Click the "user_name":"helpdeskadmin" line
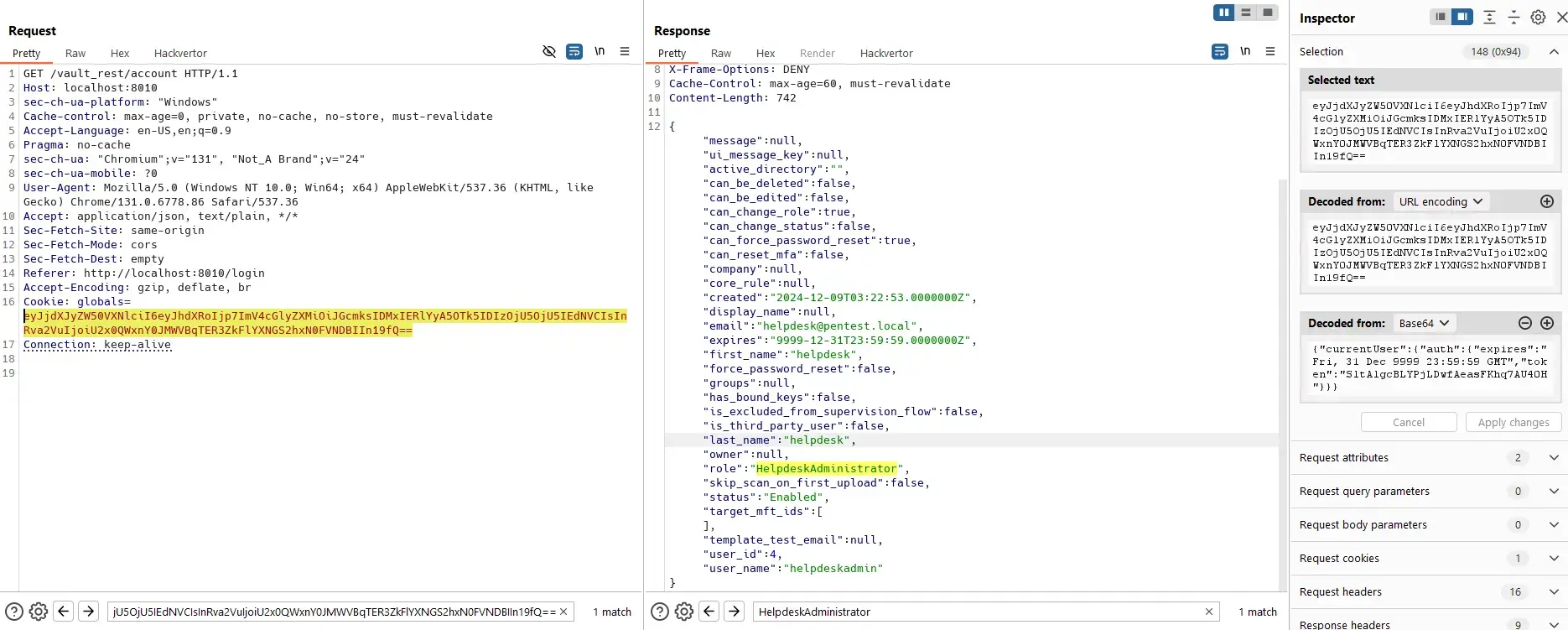The image size is (1568, 630). click(793, 569)
